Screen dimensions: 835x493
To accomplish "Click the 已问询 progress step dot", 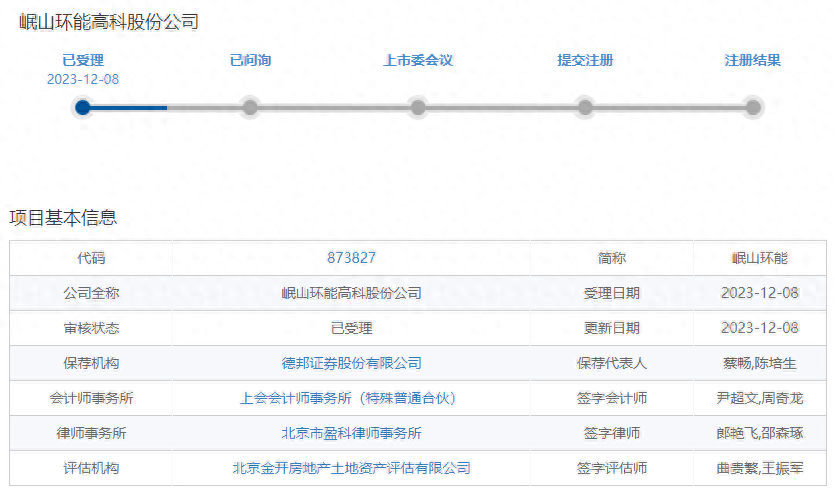I will point(250,108).
